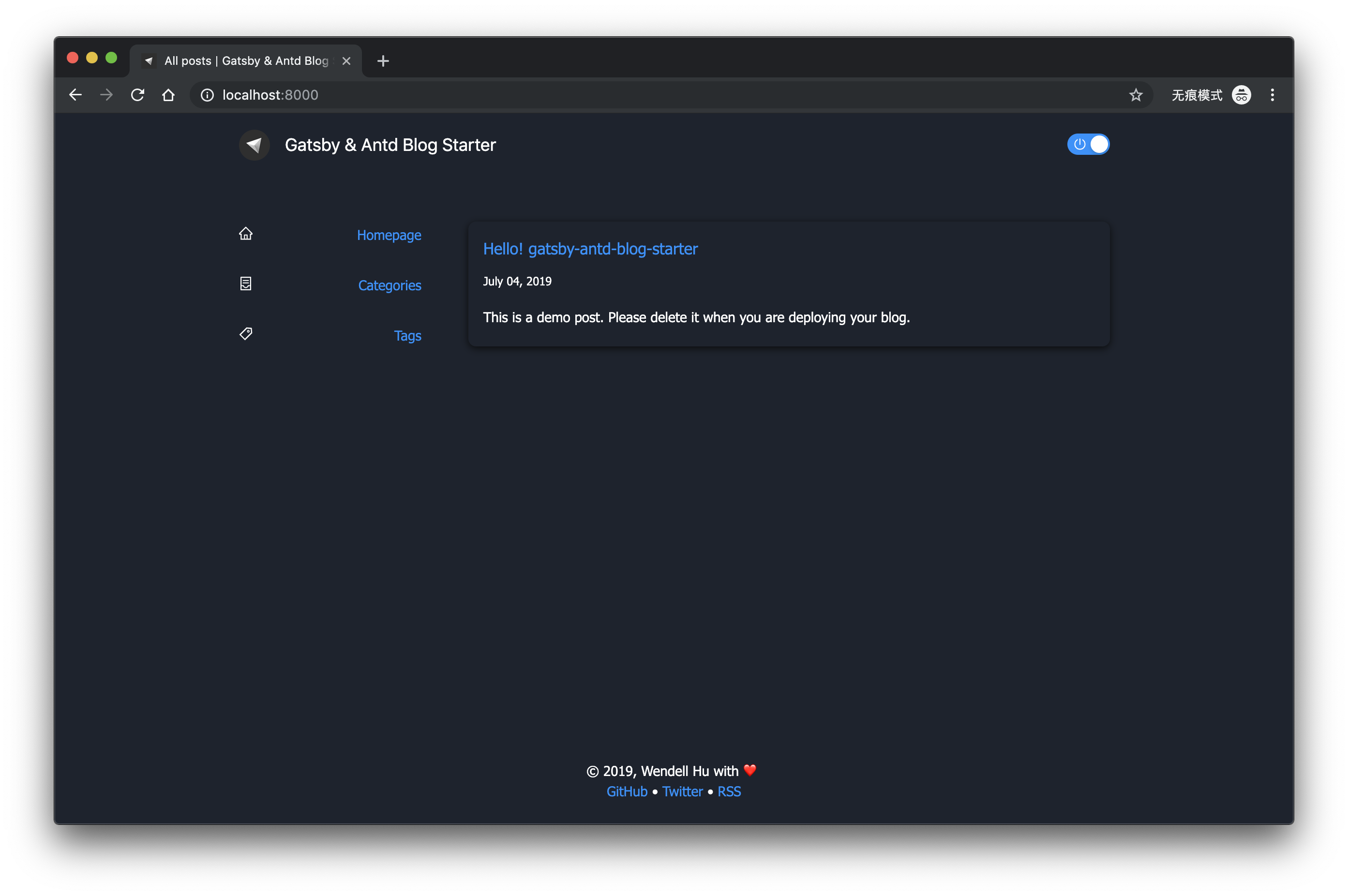Navigate back with the back arrow
This screenshot has width=1348, height=896.
tap(75, 95)
